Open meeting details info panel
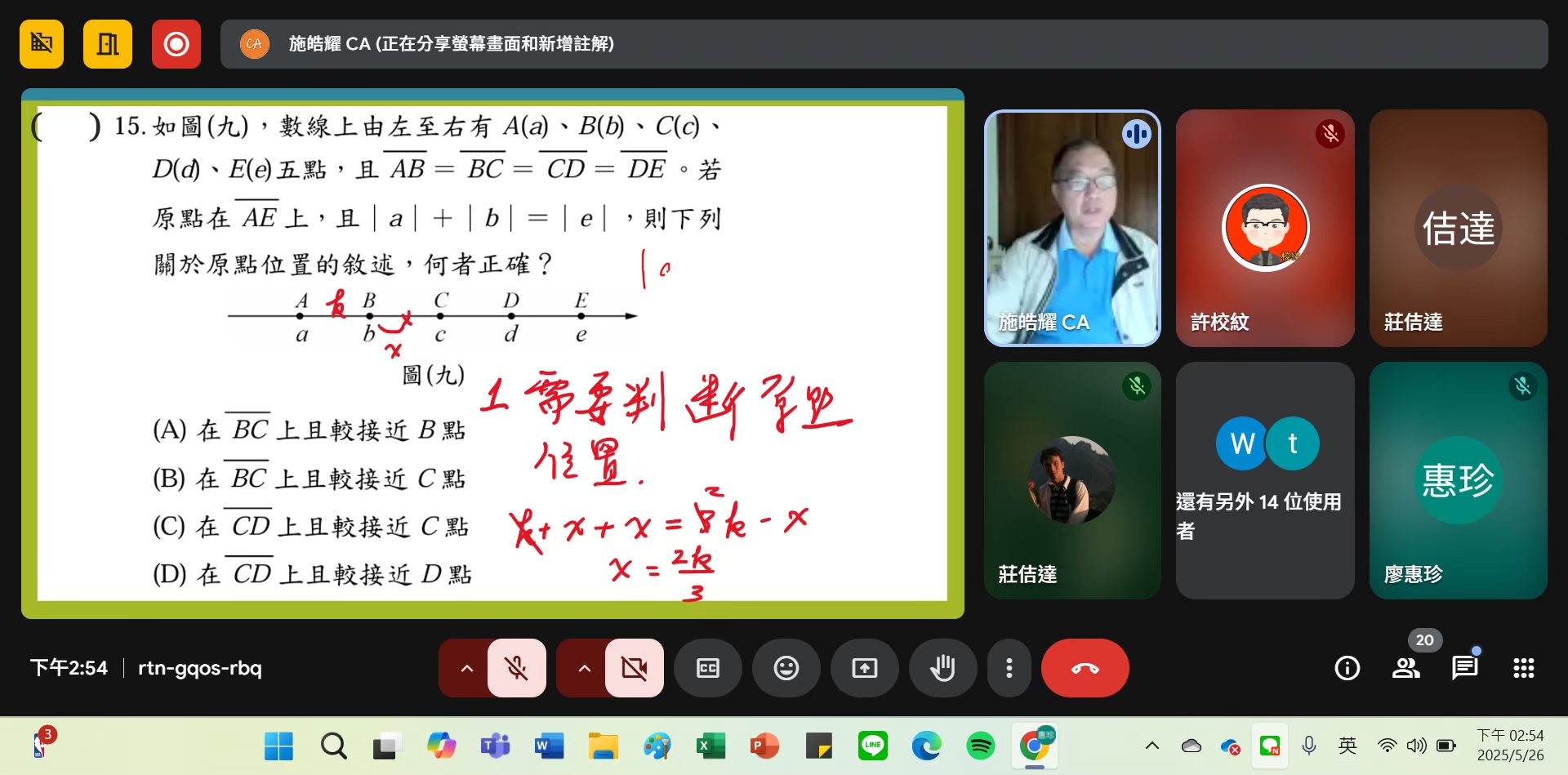This screenshot has width=1568, height=775. [x=1347, y=668]
